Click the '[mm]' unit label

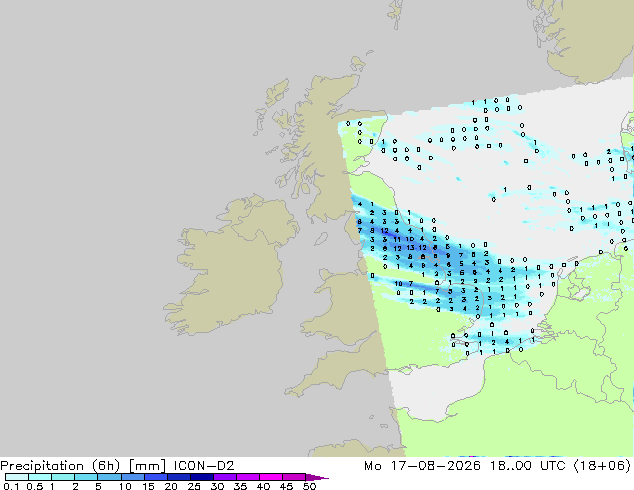(x=147, y=466)
